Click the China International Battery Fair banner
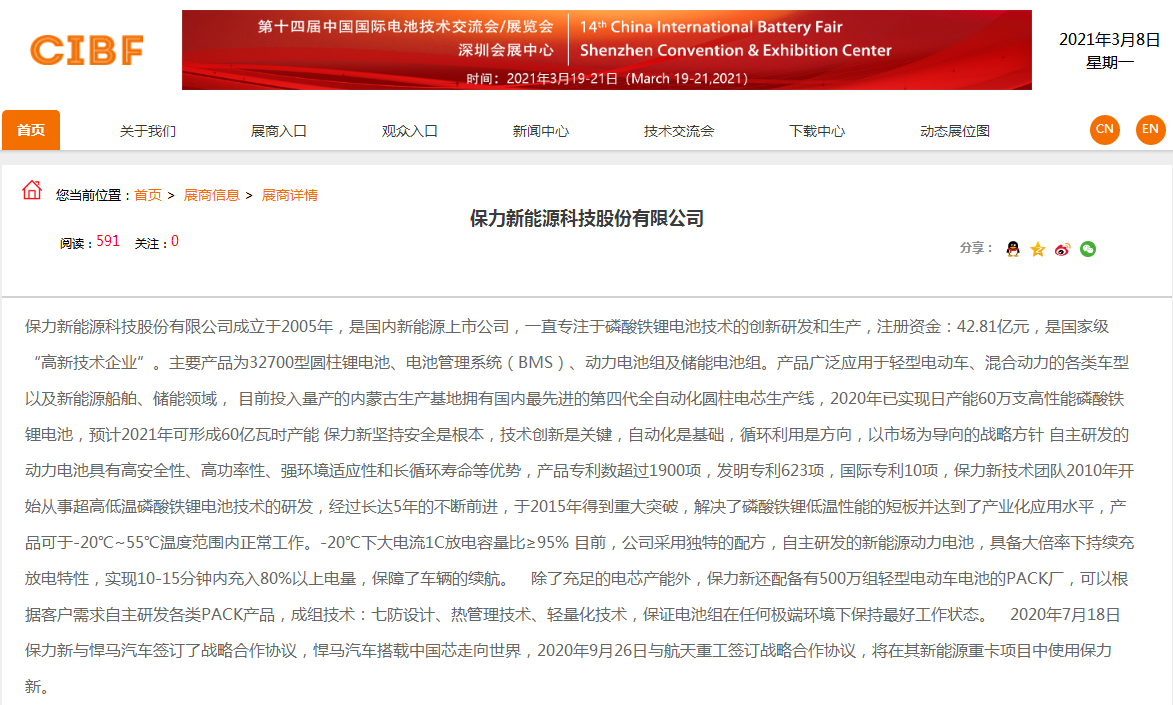Screen dimensions: 1173x705 pos(607,50)
